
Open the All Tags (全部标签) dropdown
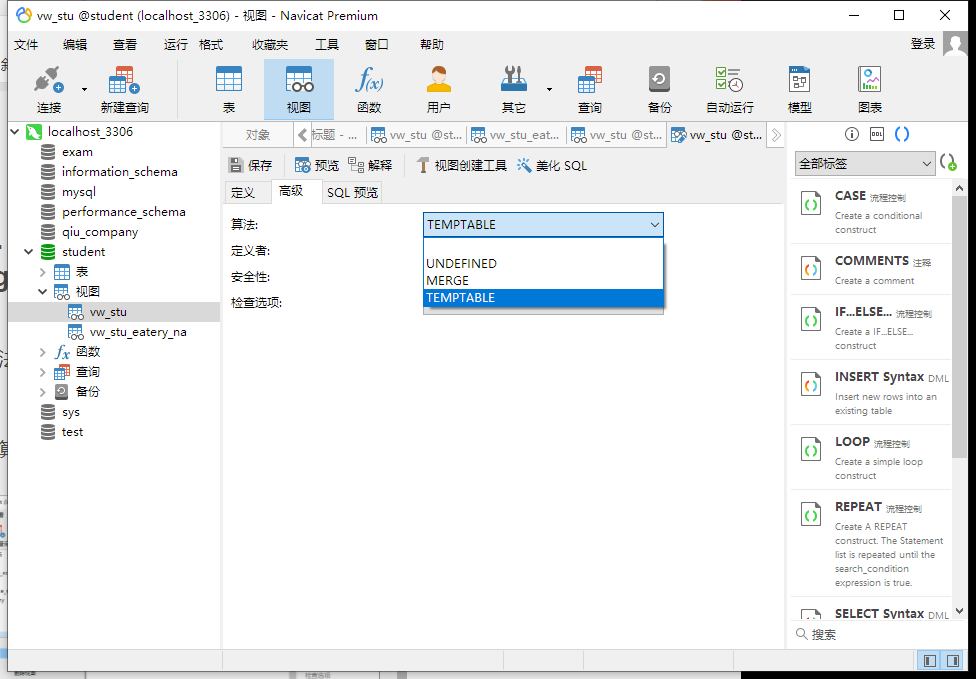click(x=865, y=164)
